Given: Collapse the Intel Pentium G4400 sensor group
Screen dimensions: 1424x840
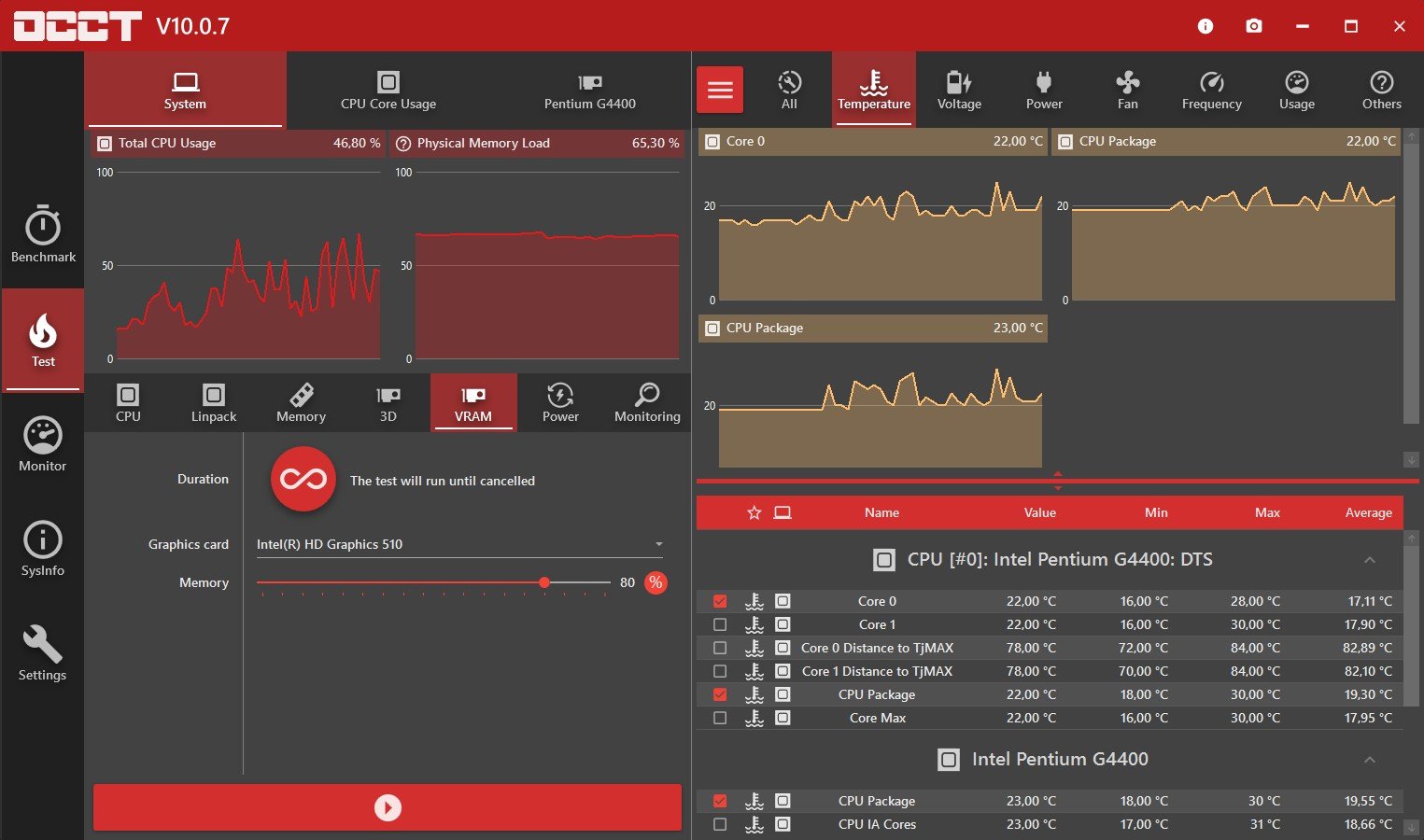Looking at the screenshot, I should pos(1370,760).
